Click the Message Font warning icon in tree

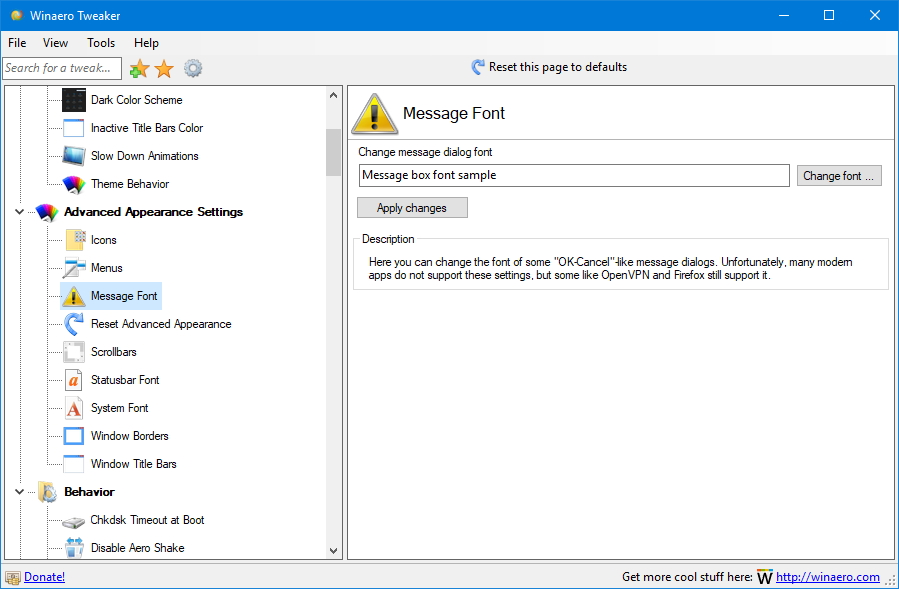74,296
